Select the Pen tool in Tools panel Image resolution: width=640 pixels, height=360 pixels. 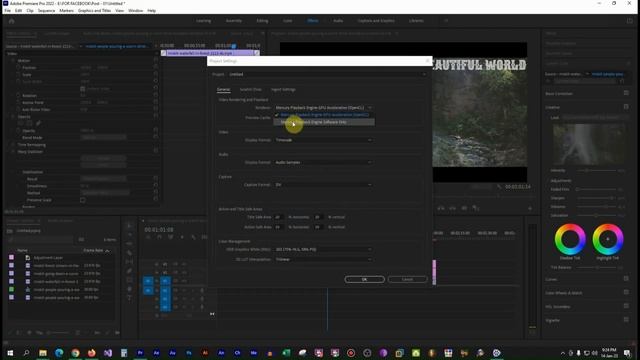pyautogui.click(x=129, y=271)
